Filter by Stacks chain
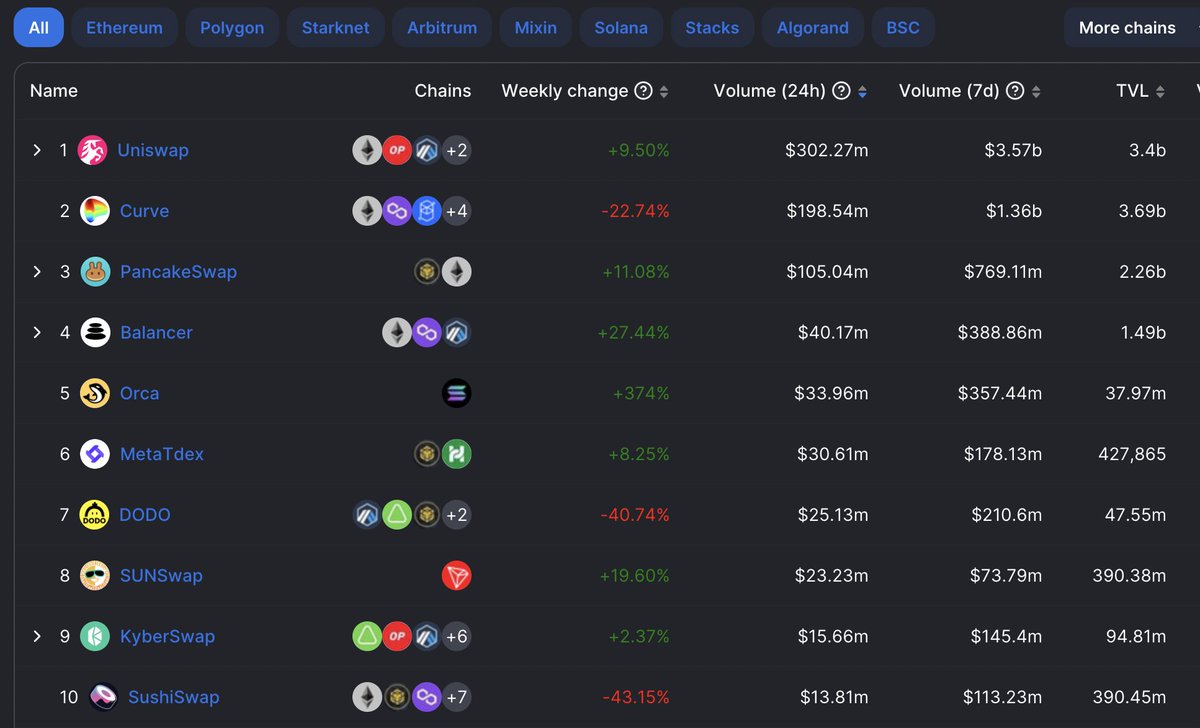This screenshot has height=728, width=1200. coord(712,28)
